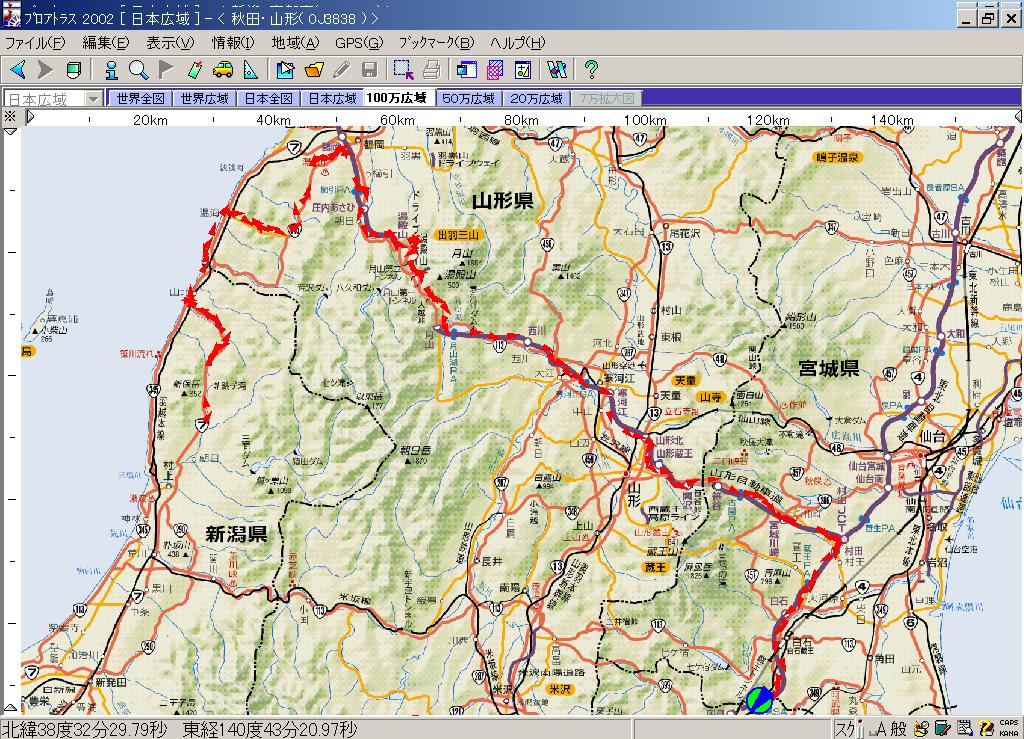The width and height of the screenshot is (1024, 739).
Task: Select the 世界全図 map tab
Action: coord(140,98)
